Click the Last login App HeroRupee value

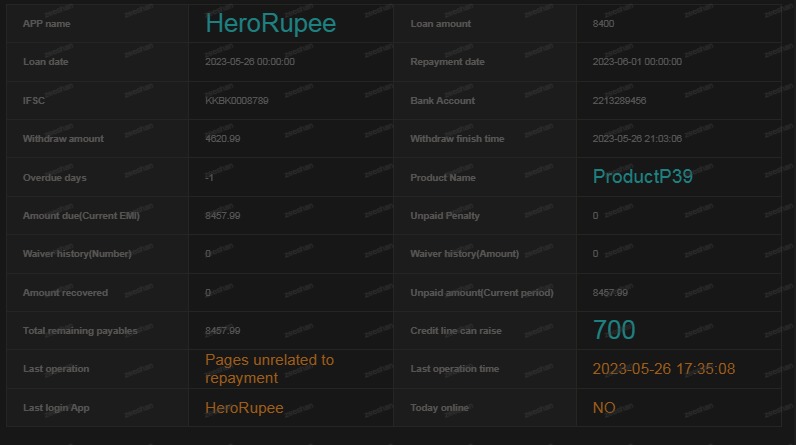(244, 408)
